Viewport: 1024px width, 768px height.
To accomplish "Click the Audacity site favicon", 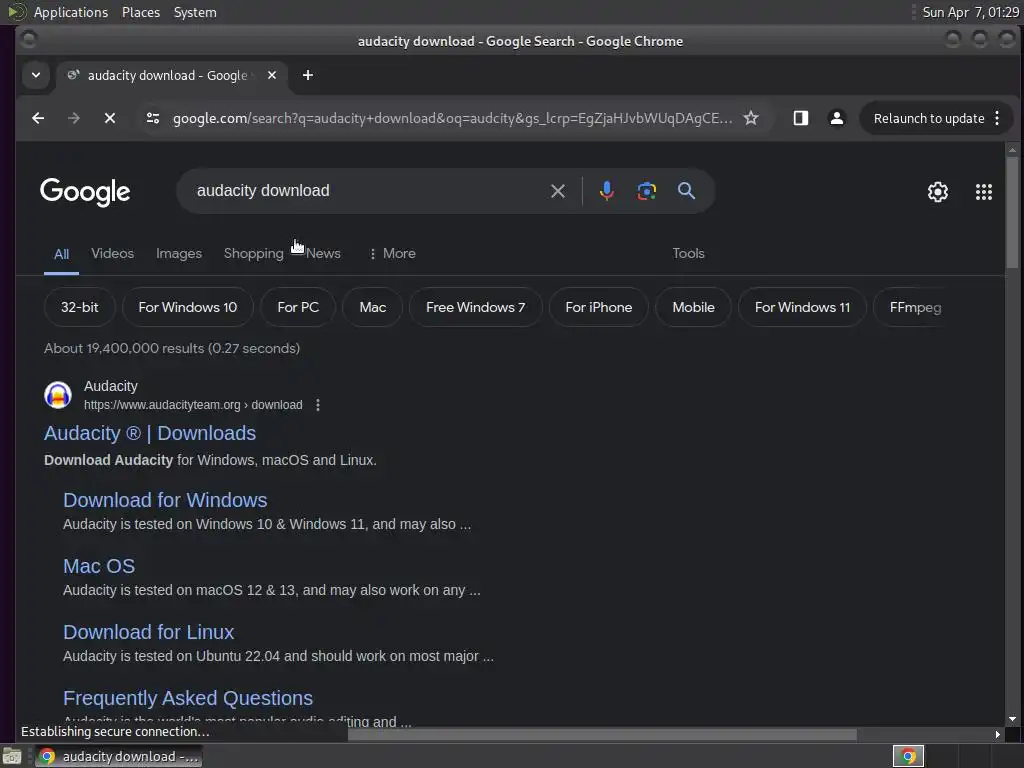I will (57, 395).
